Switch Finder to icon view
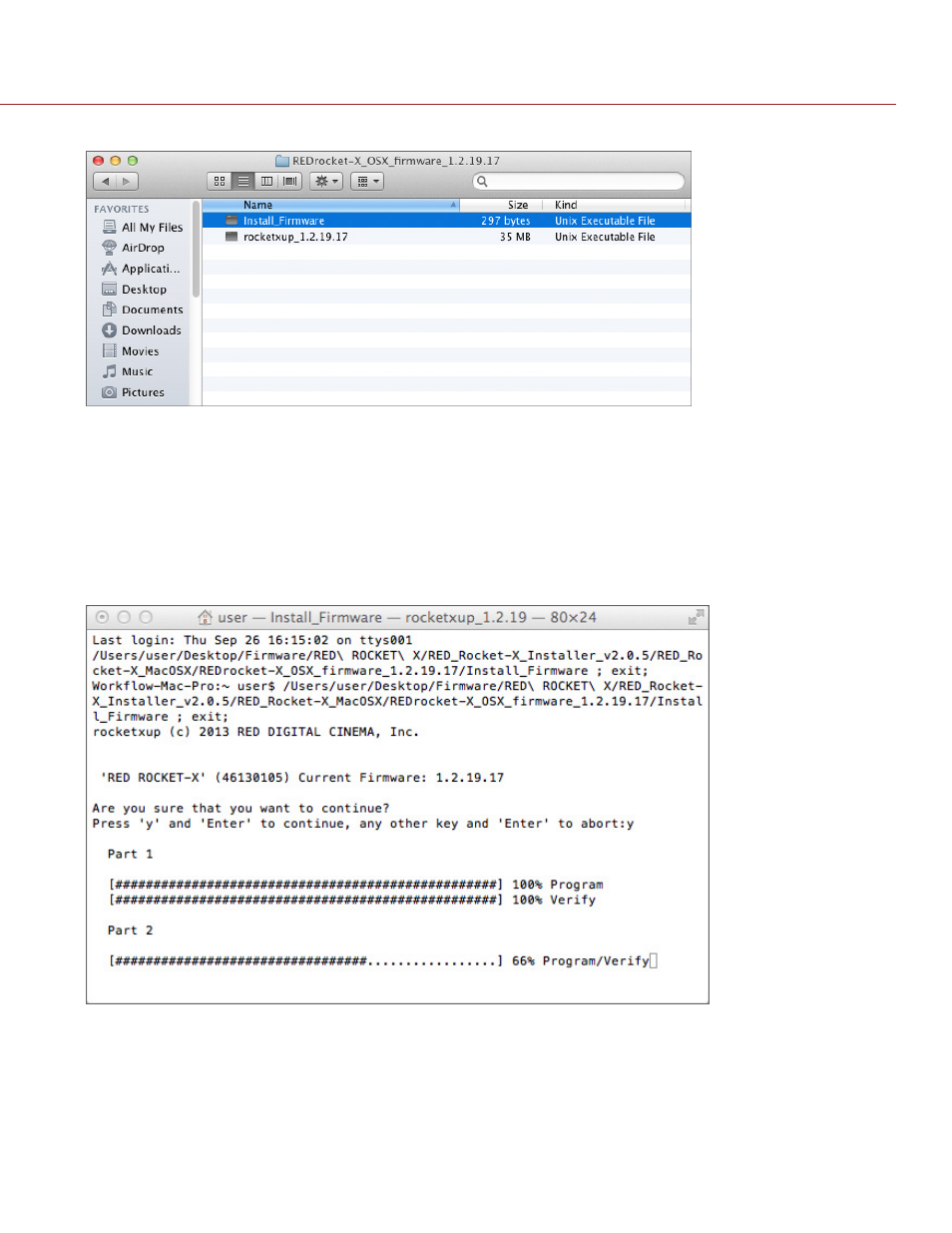 point(220,182)
